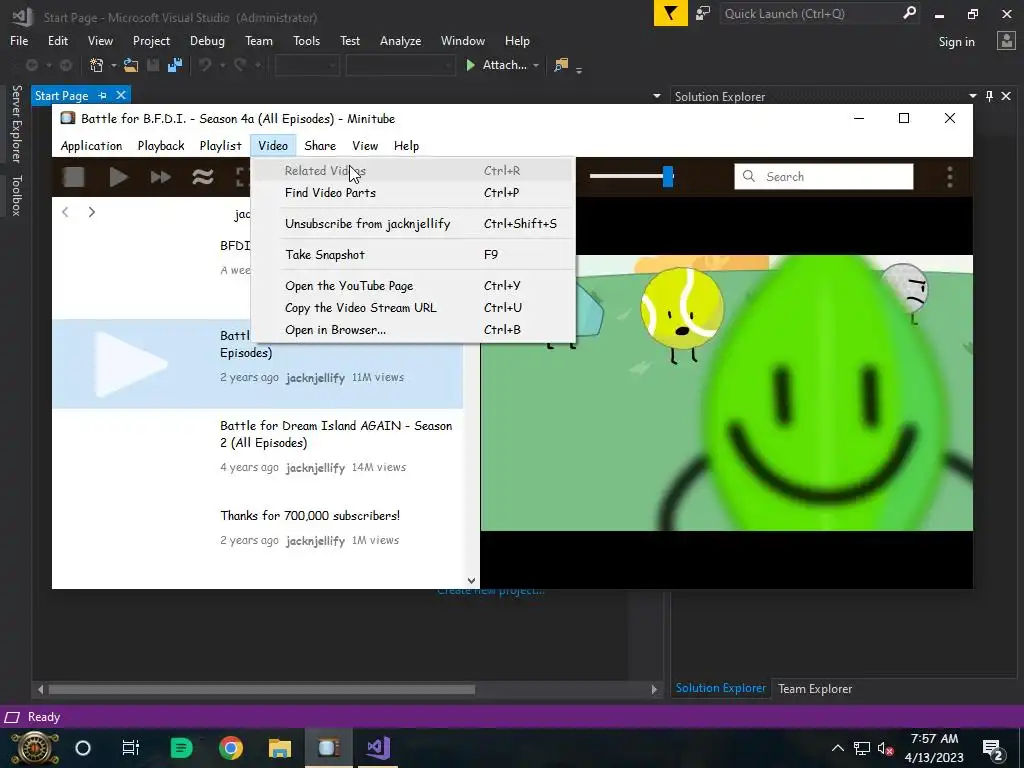The height and width of the screenshot is (768, 1024).
Task: Select the Solution Explorer bottom tab
Action: pos(720,688)
